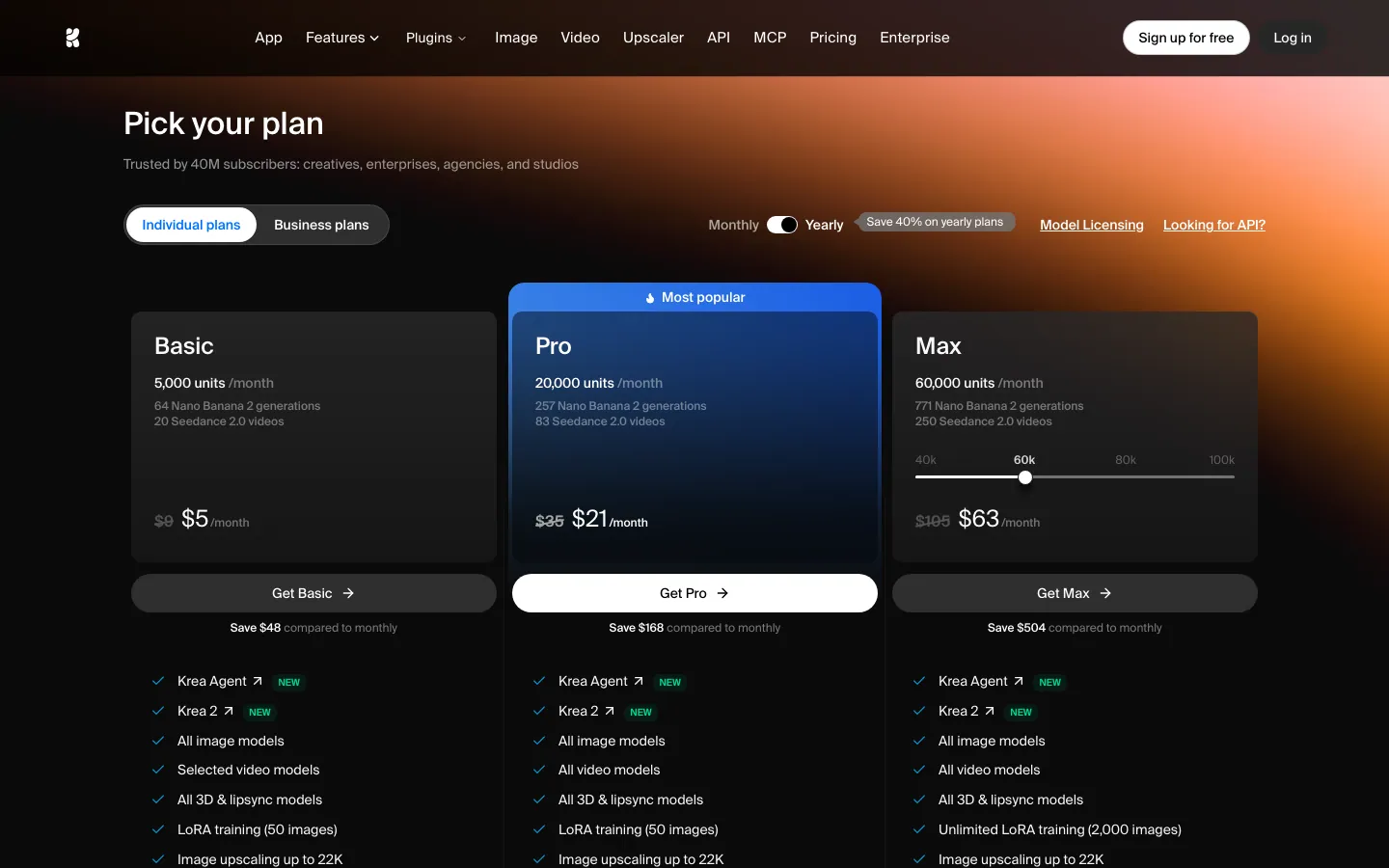Open Krea 2 external link icon in Pro

(x=610, y=711)
